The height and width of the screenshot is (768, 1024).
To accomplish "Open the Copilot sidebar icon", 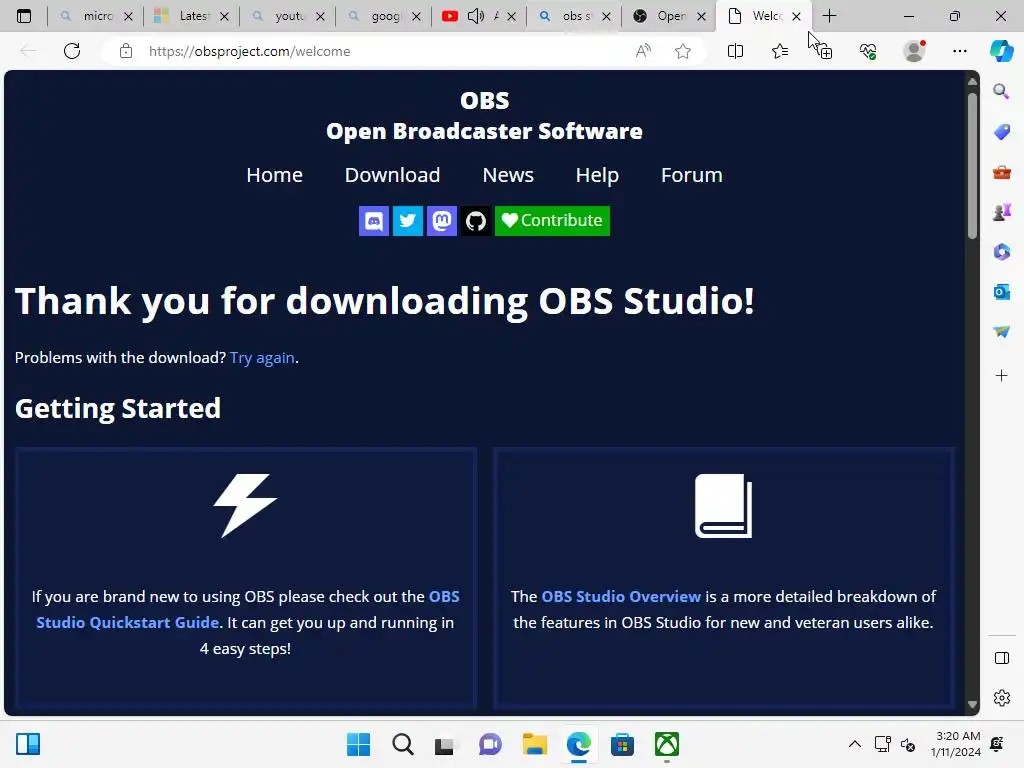I will click(1001, 51).
